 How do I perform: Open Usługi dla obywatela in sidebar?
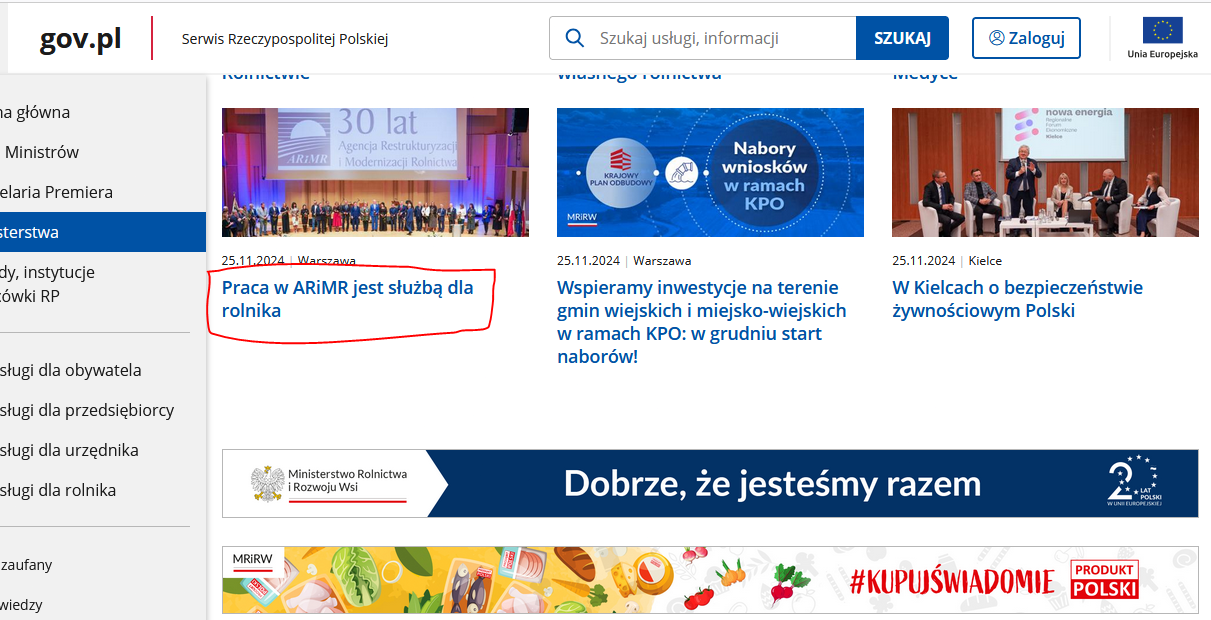tap(72, 370)
